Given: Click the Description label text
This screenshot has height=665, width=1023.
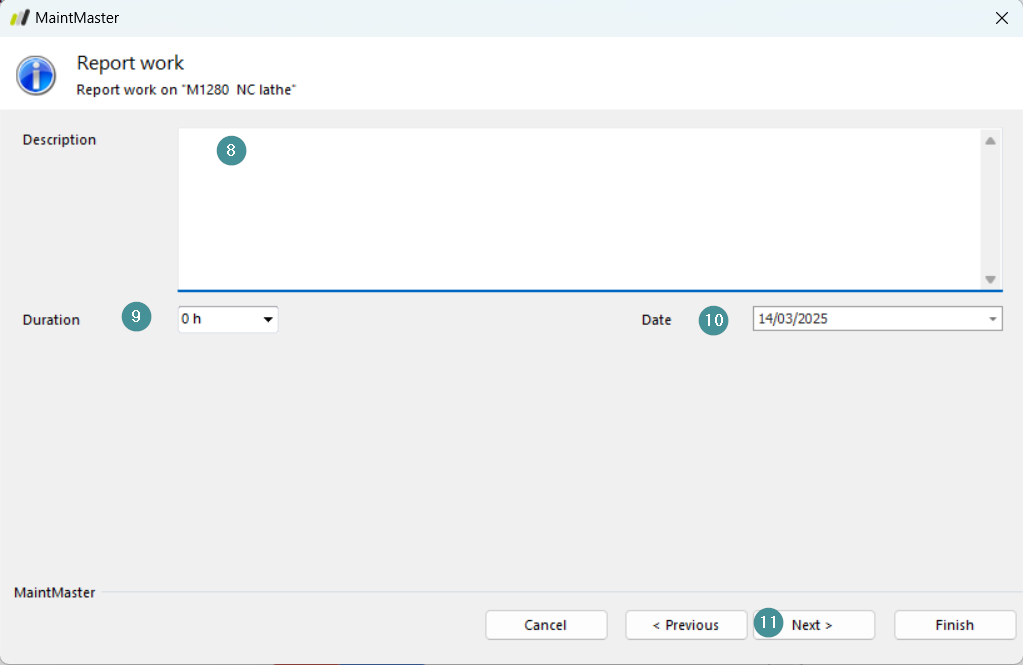Looking at the screenshot, I should click(x=59, y=140).
